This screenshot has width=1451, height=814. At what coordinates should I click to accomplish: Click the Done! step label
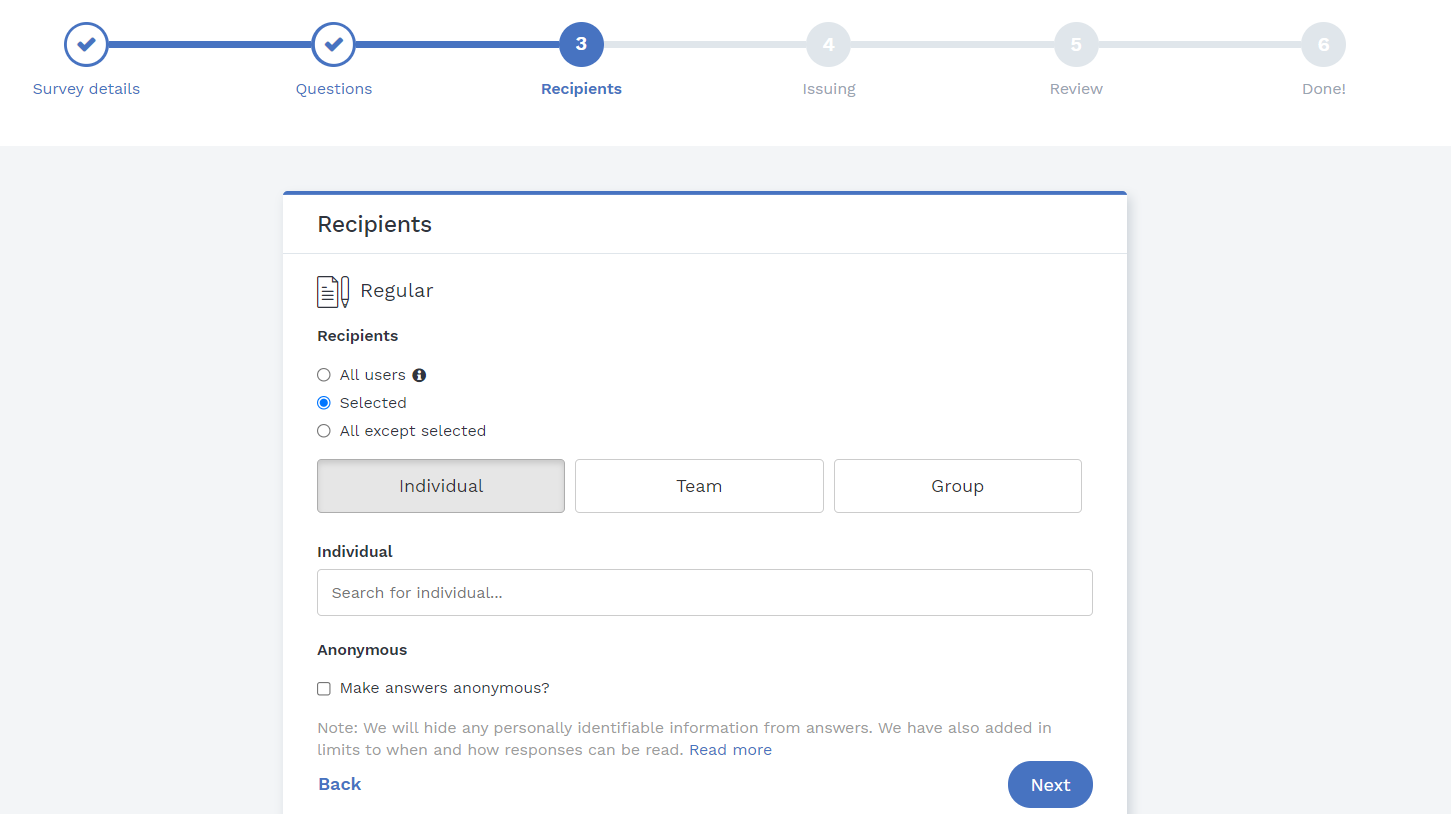1324,89
